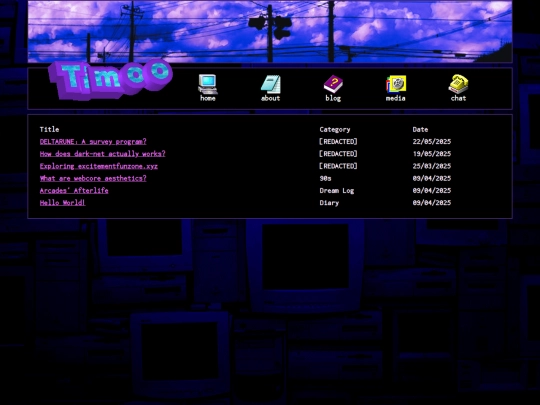540x405 pixels.
Task: Click the 'Category' column header
Action: pyautogui.click(x=335, y=129)
